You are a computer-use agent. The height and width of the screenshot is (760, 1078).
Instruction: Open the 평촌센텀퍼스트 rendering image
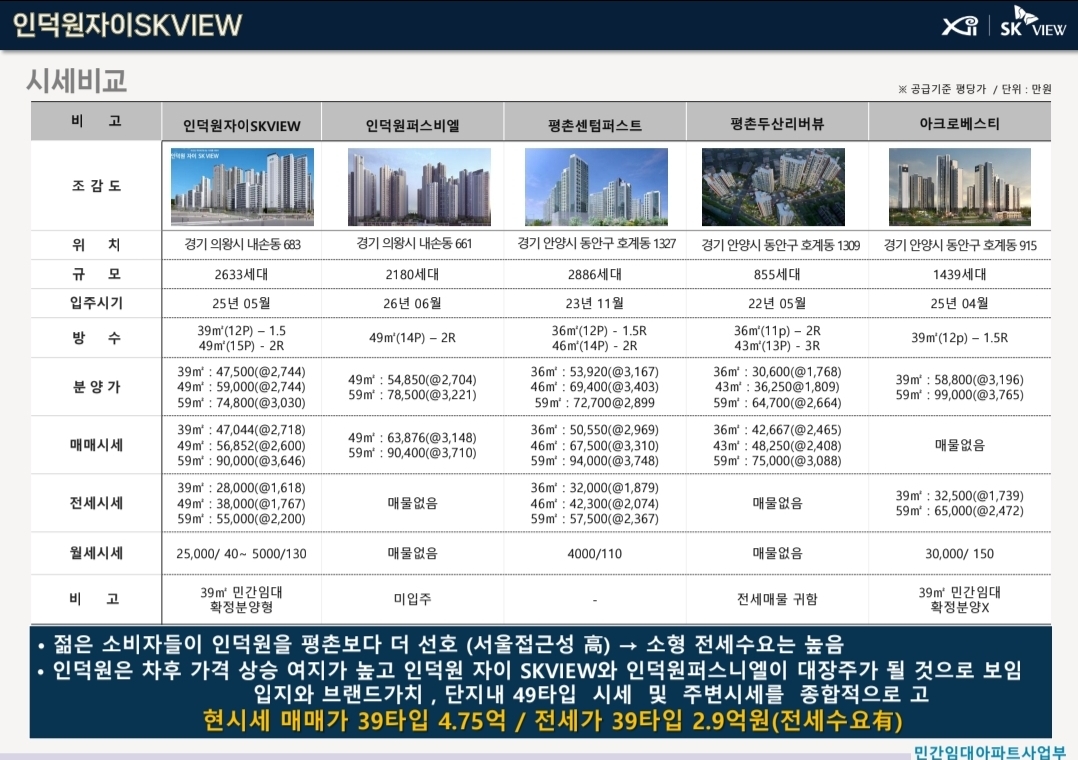coord(596,186)
